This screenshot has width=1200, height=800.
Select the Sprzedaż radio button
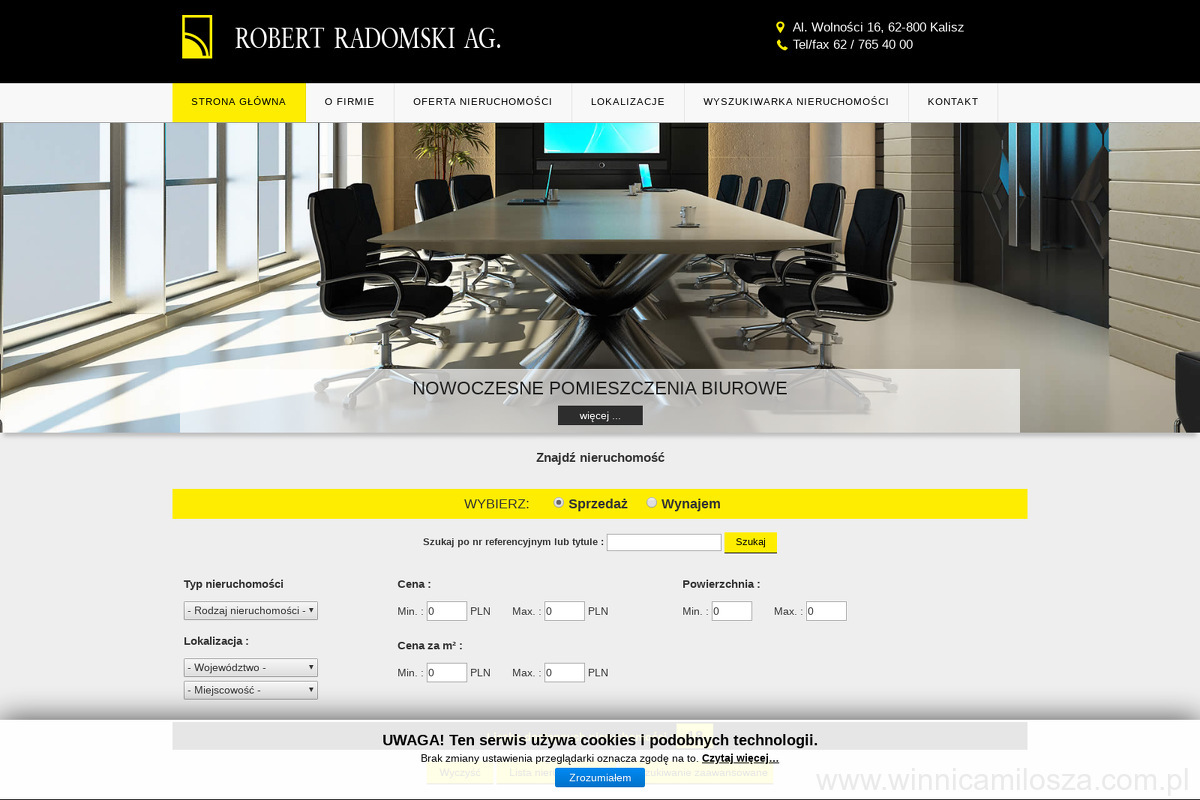tap(559, 503)
